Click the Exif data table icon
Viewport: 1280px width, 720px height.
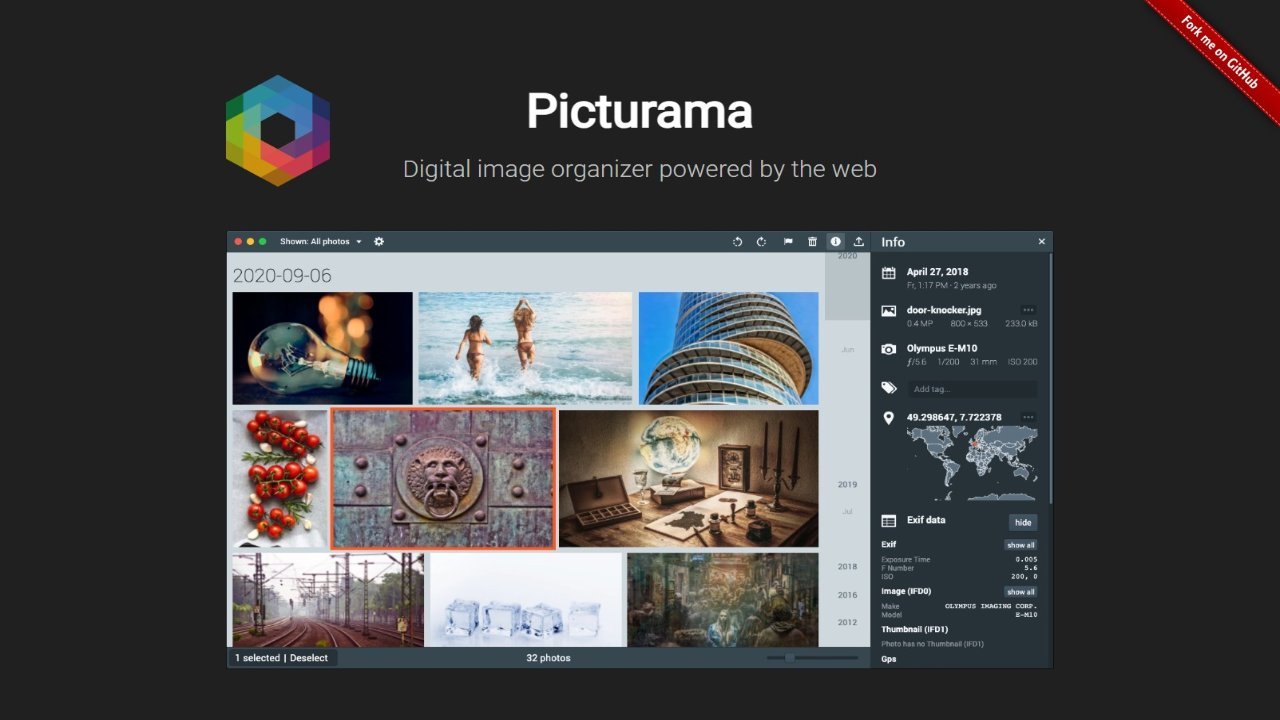(888, 521)
